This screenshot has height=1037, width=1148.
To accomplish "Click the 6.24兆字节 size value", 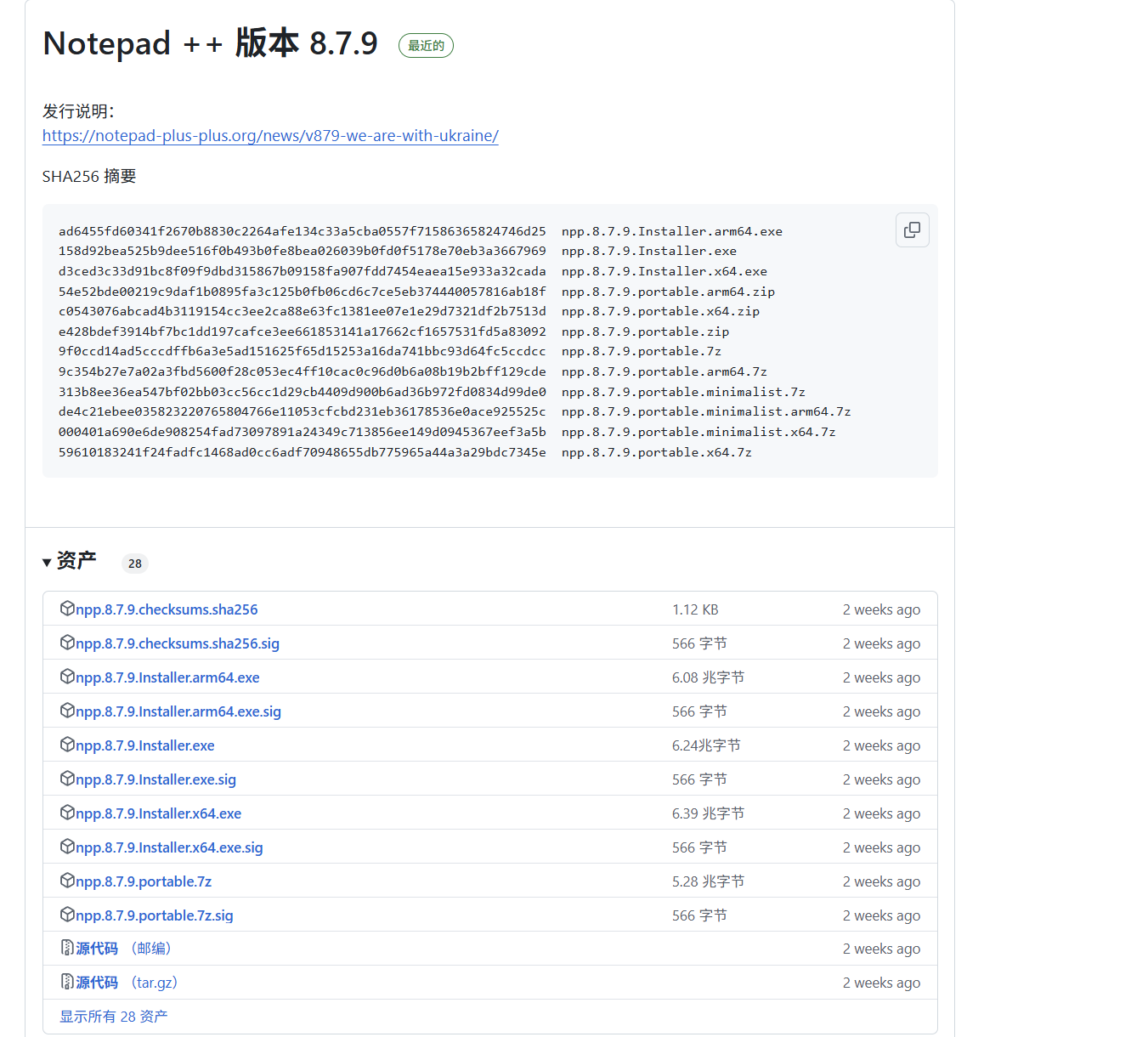I will click(x=706, y=745).
